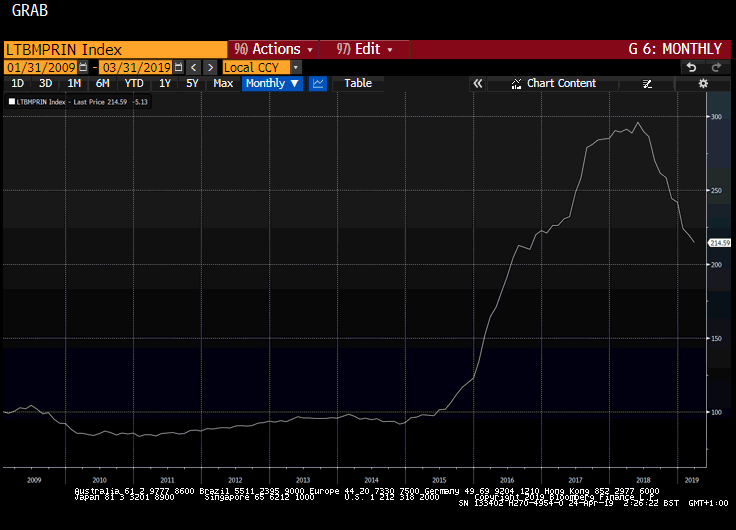736x530 pixels.
Task: Collapse panel with double left chevron
Action: click(478, 84)
